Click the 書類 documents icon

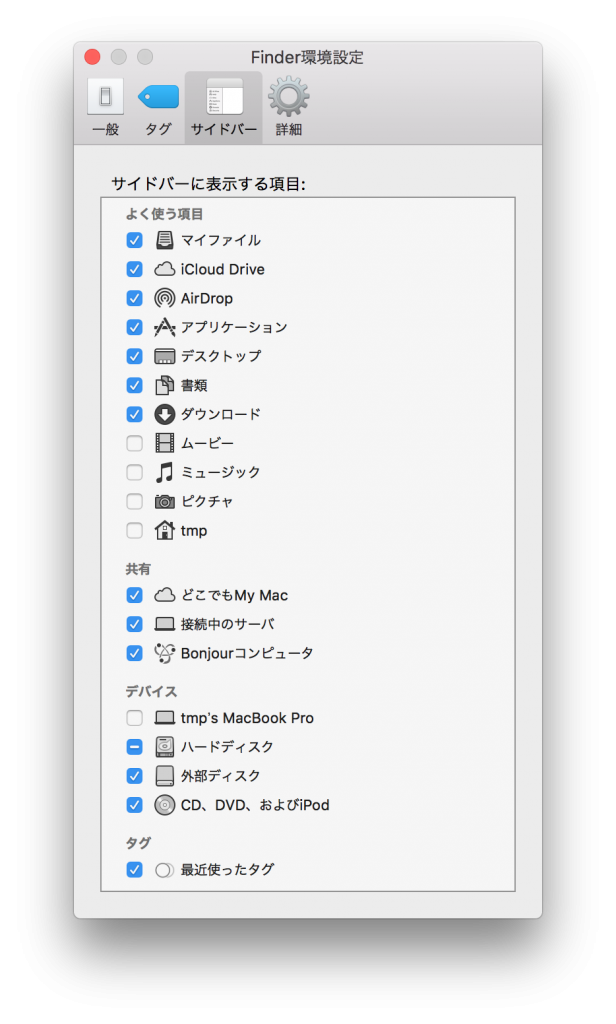pos(165,385)
